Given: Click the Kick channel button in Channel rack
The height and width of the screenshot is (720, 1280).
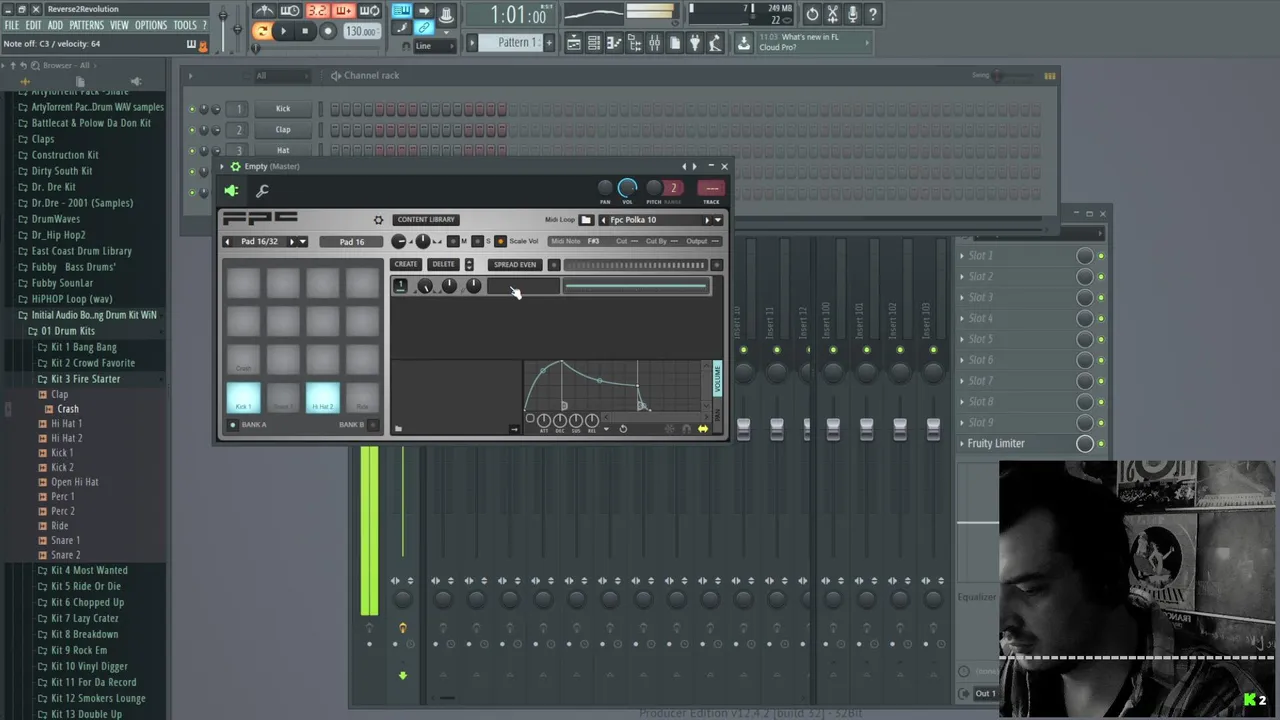Looking at the screenshot, I should tap(283, 109).
